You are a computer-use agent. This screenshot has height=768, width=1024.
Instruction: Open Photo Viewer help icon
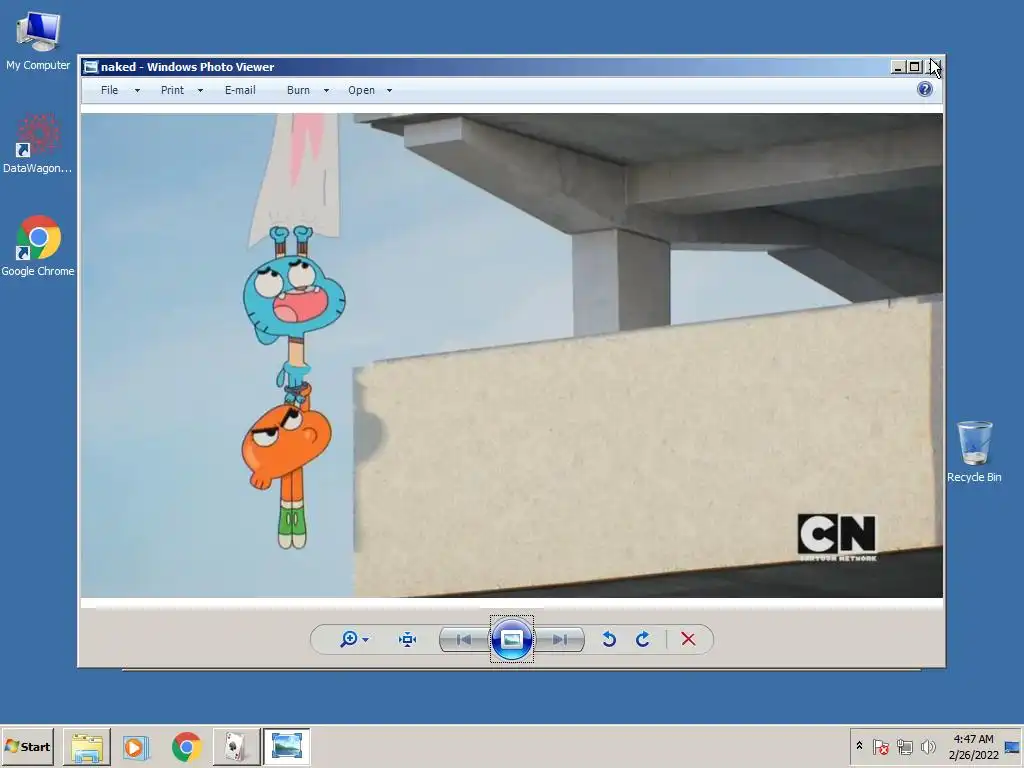(925, 89)
